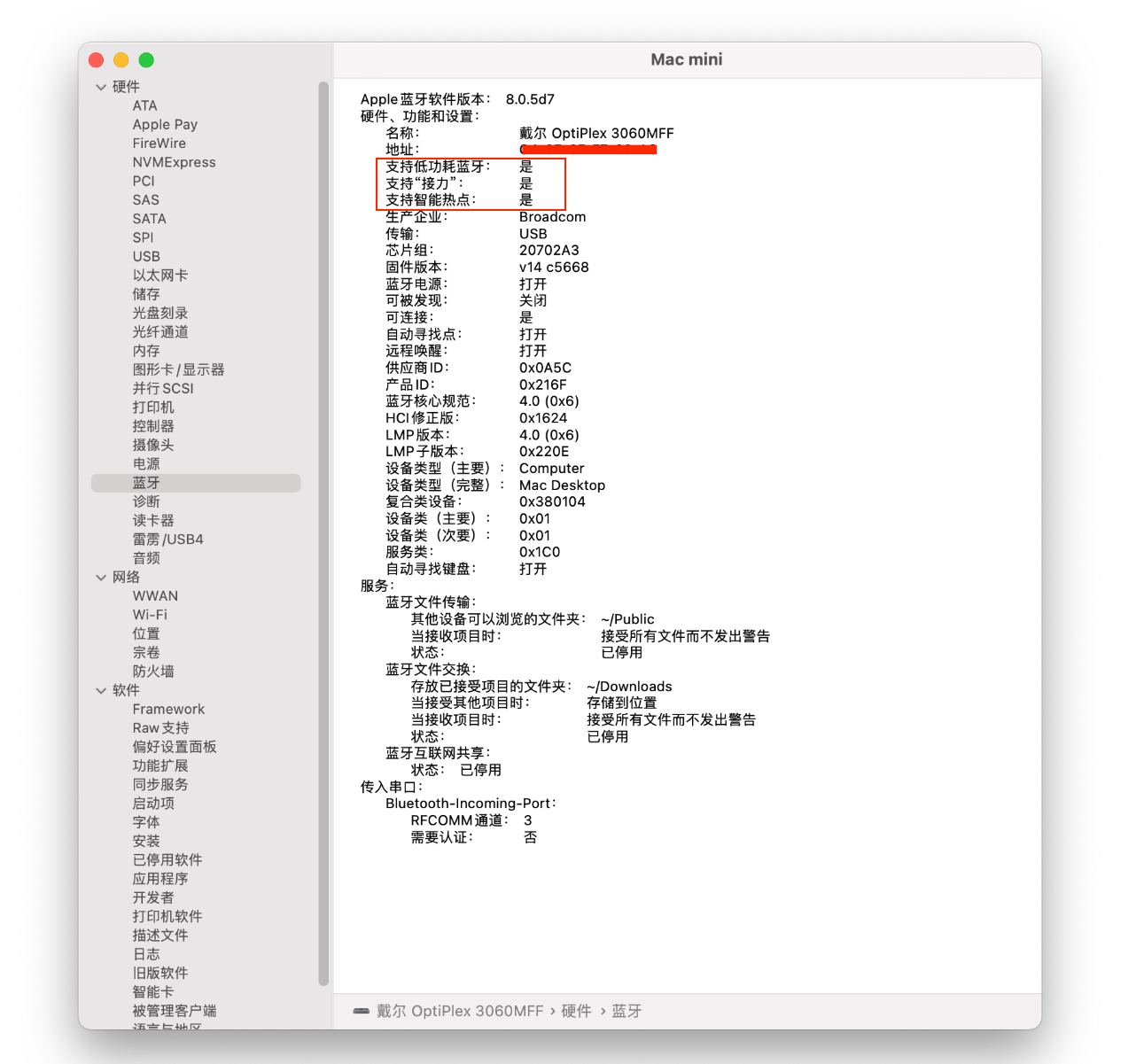Collapse the 硬件 section chevron
Image resolution: width=1136 pixels, height=1064 pixels.
pos(100,87)
